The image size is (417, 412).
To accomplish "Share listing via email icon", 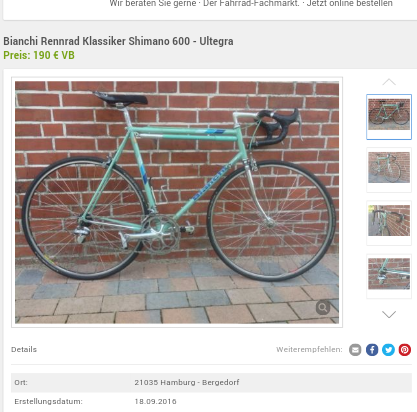I will pyautogui.click(x=355, y=350).
